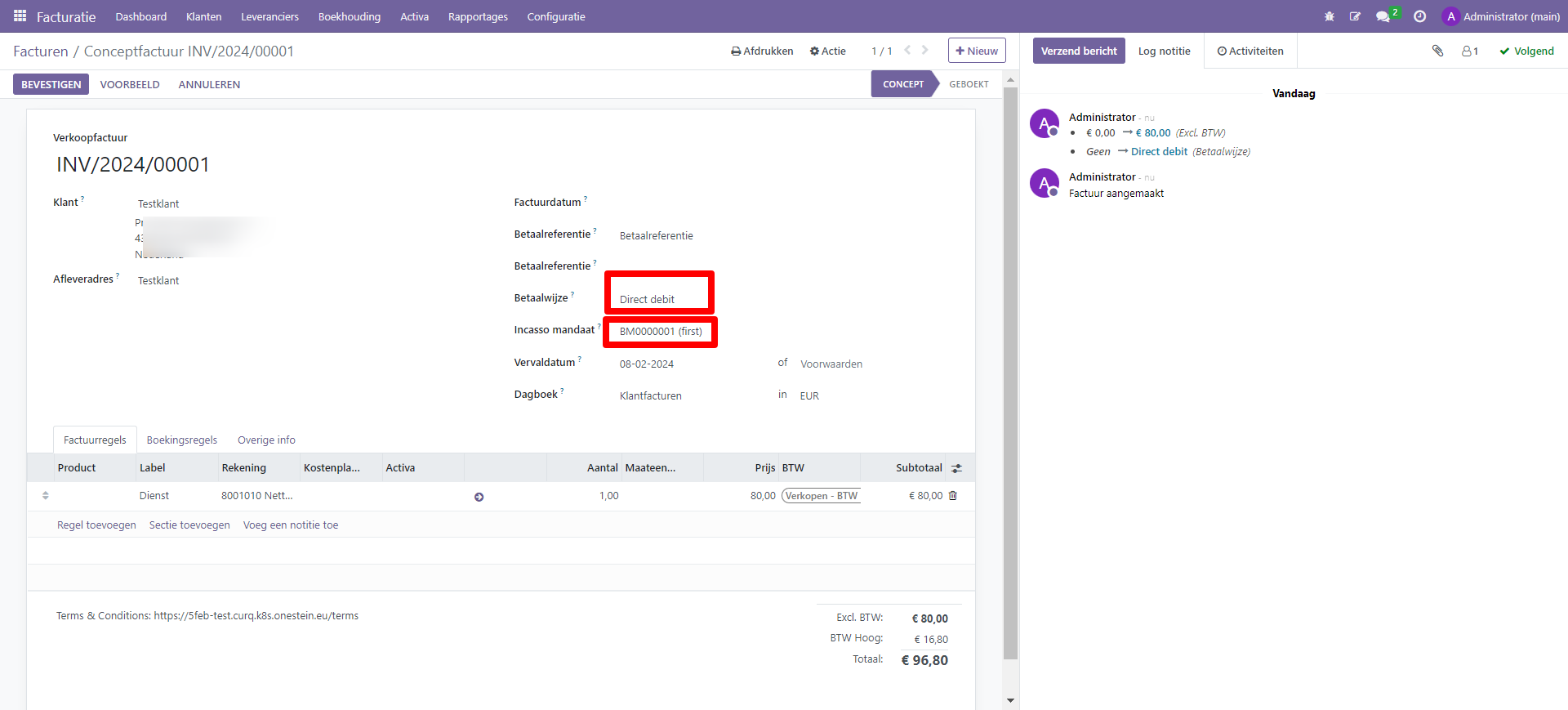The height and width of the screenshot is (710, 1568).
Task: Click the arrow icon on Dienst line
Action: (x=479, y=497)
